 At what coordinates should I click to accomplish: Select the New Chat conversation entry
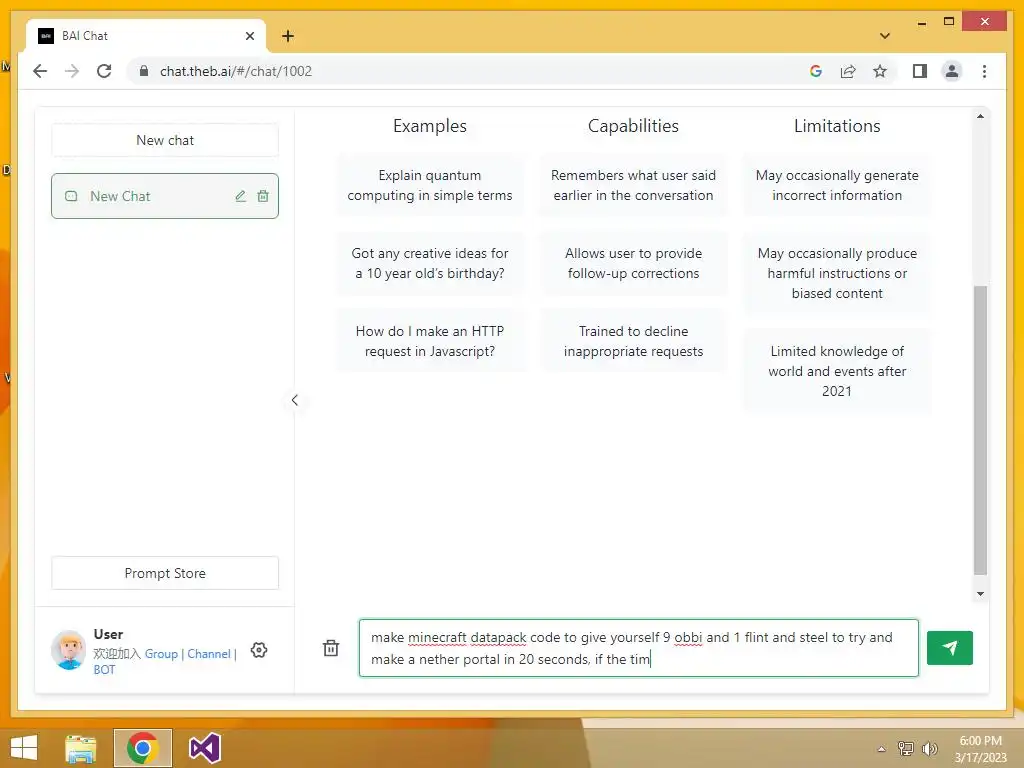(165, 196)
